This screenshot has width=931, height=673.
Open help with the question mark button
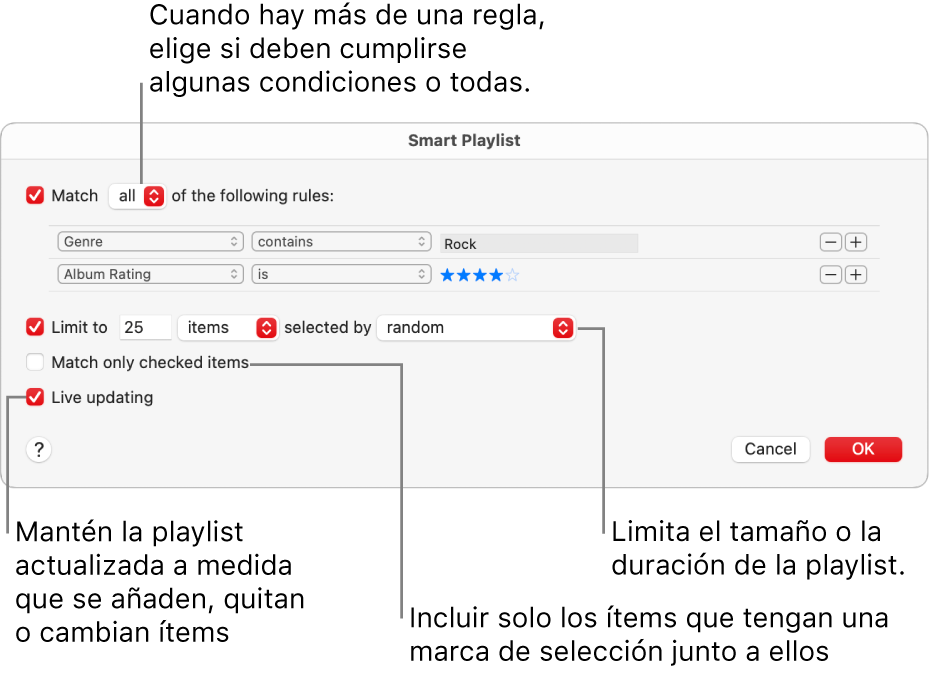39,450
